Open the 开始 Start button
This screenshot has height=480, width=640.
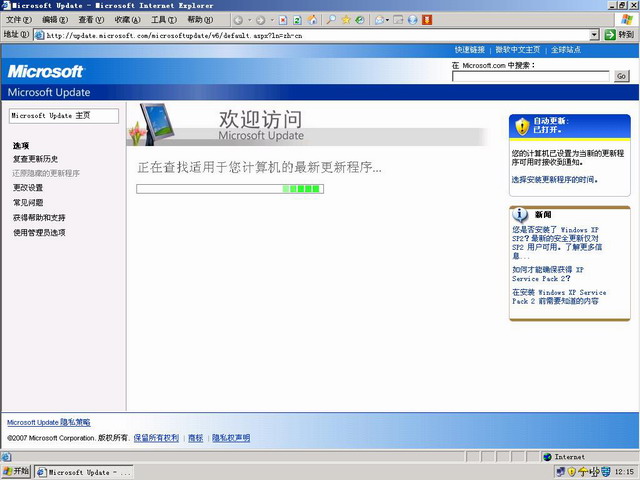point(16,471)
